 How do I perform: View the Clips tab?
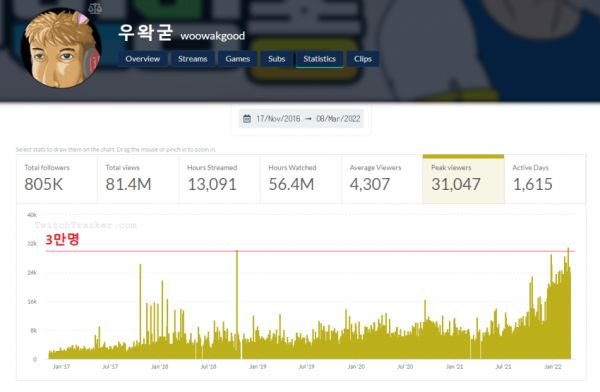[x=362, y=59]
